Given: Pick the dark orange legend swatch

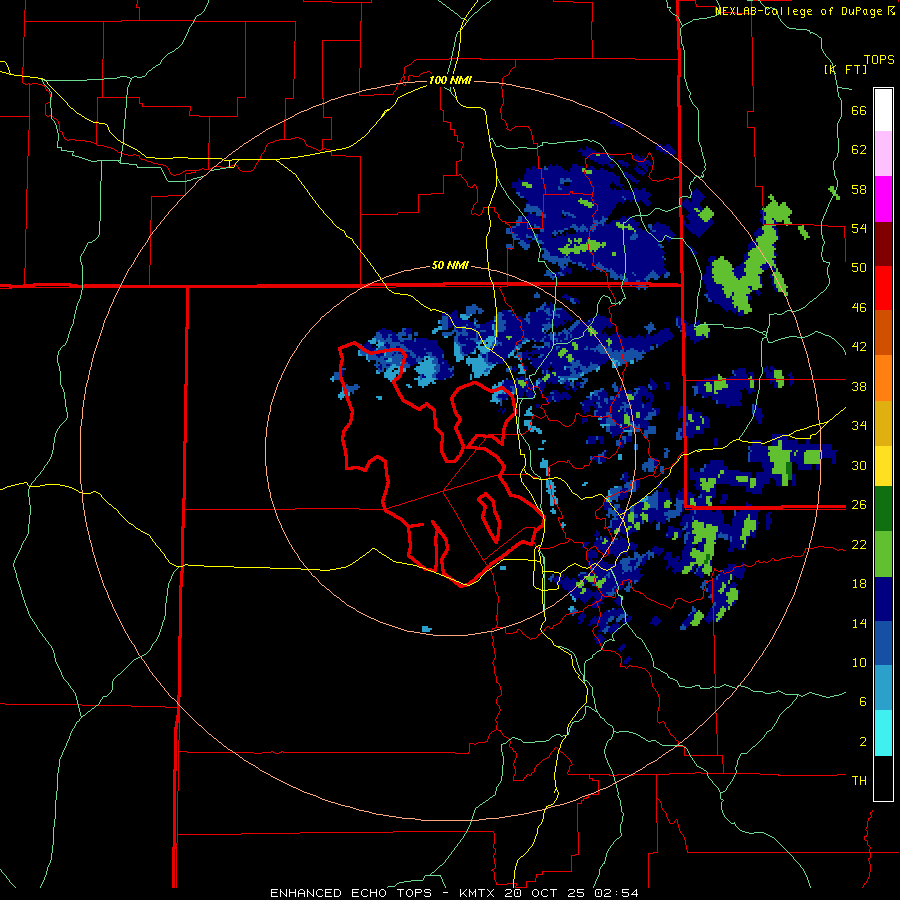Looking at the screenshot, I should [883, 332].
